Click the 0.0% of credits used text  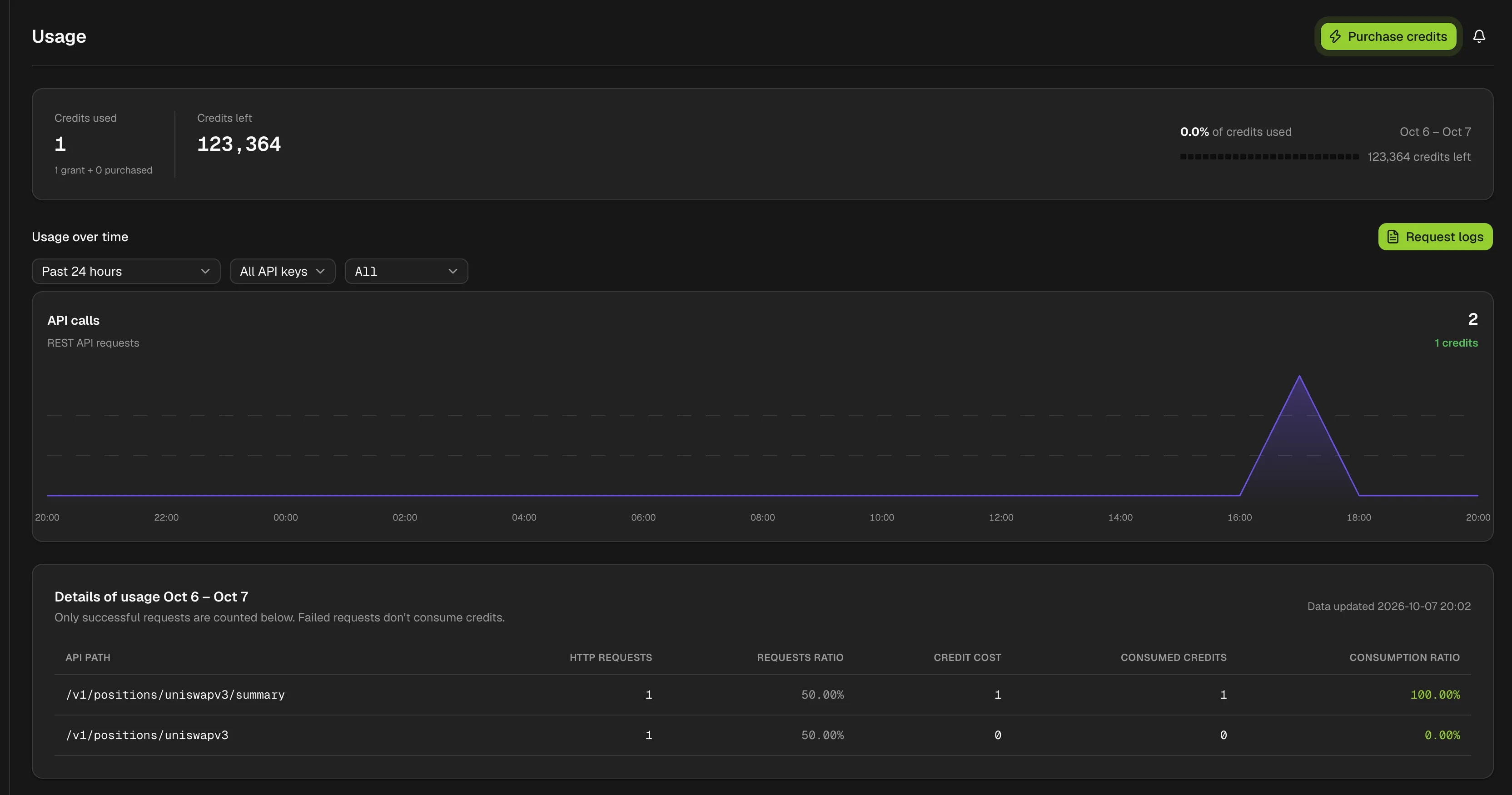point(1236,131)
